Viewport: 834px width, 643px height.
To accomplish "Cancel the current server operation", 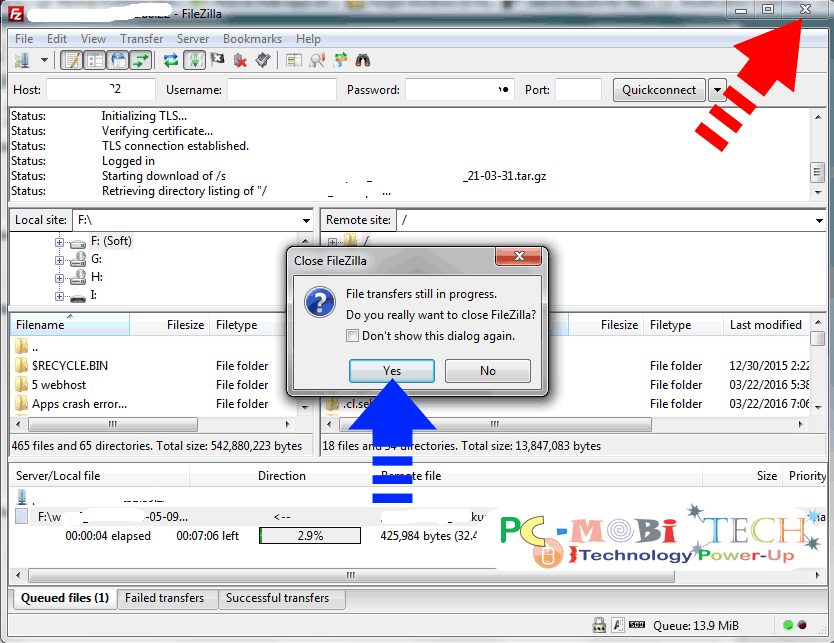I will [x=218, y=60].
